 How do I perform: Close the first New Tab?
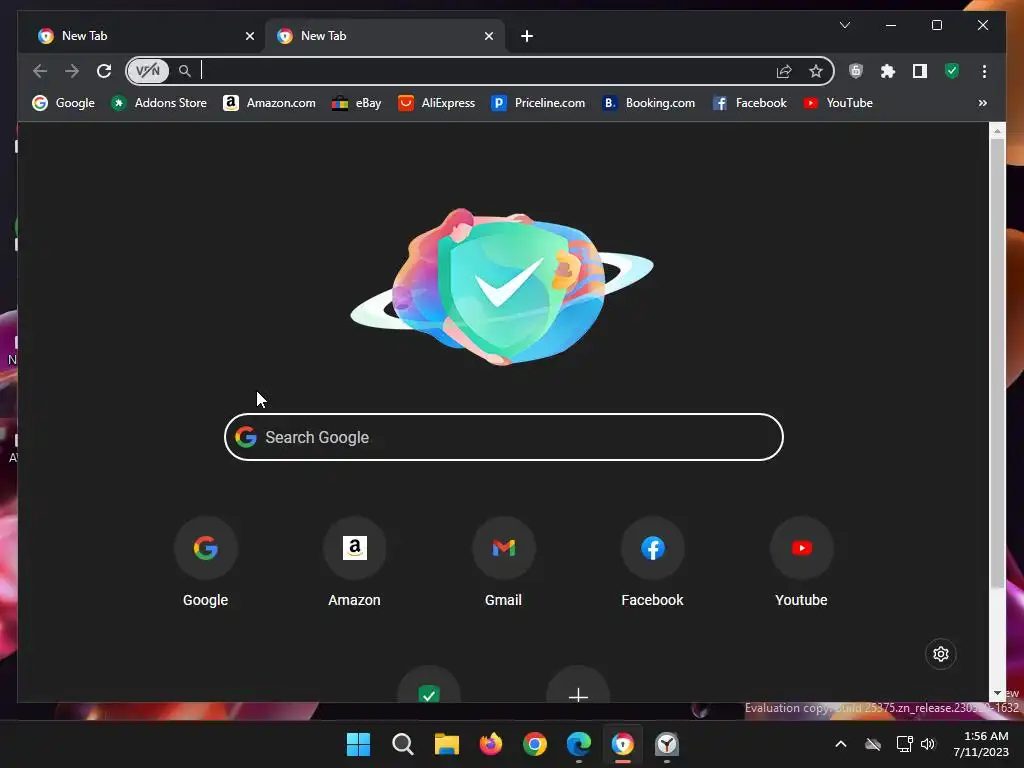[x=249, y=36]
